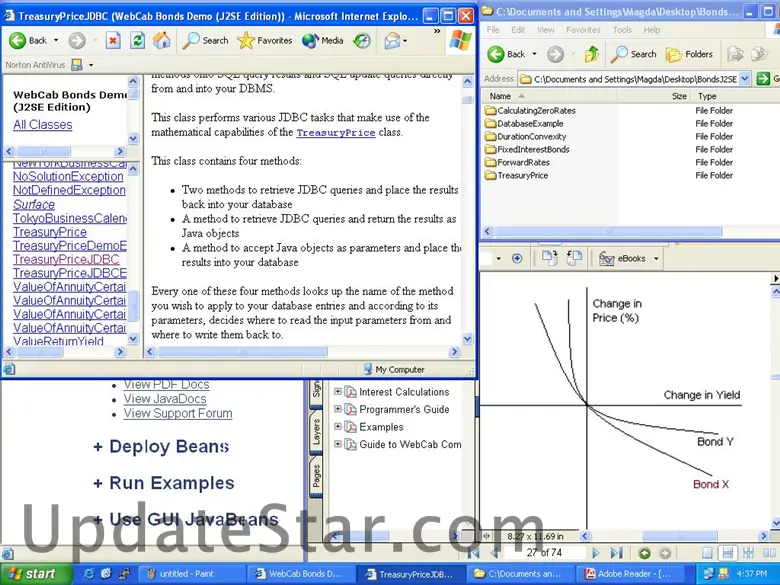
Task: Click the Folders button in Explorer toolbar
Action: [x=689, y=54]
